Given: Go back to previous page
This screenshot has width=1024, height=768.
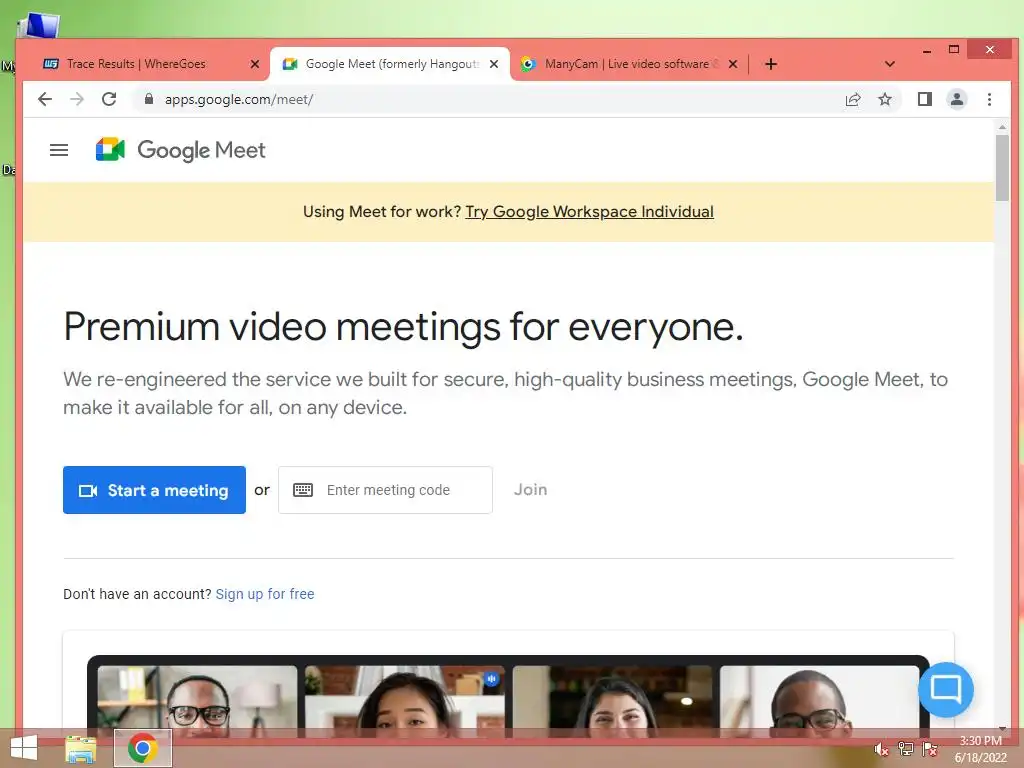Looking at the screenshot, I should pyautogui.click(x=44, y=99).
